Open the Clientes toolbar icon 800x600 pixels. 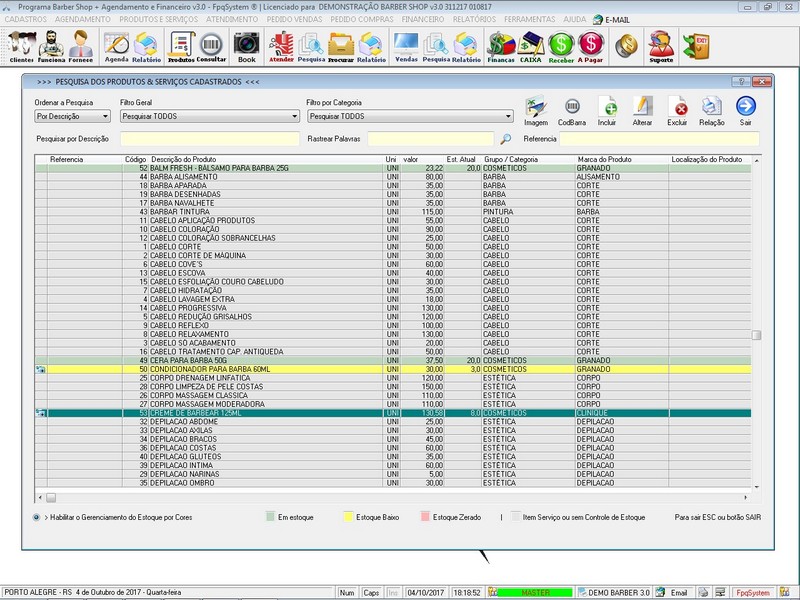pos(21,45)
